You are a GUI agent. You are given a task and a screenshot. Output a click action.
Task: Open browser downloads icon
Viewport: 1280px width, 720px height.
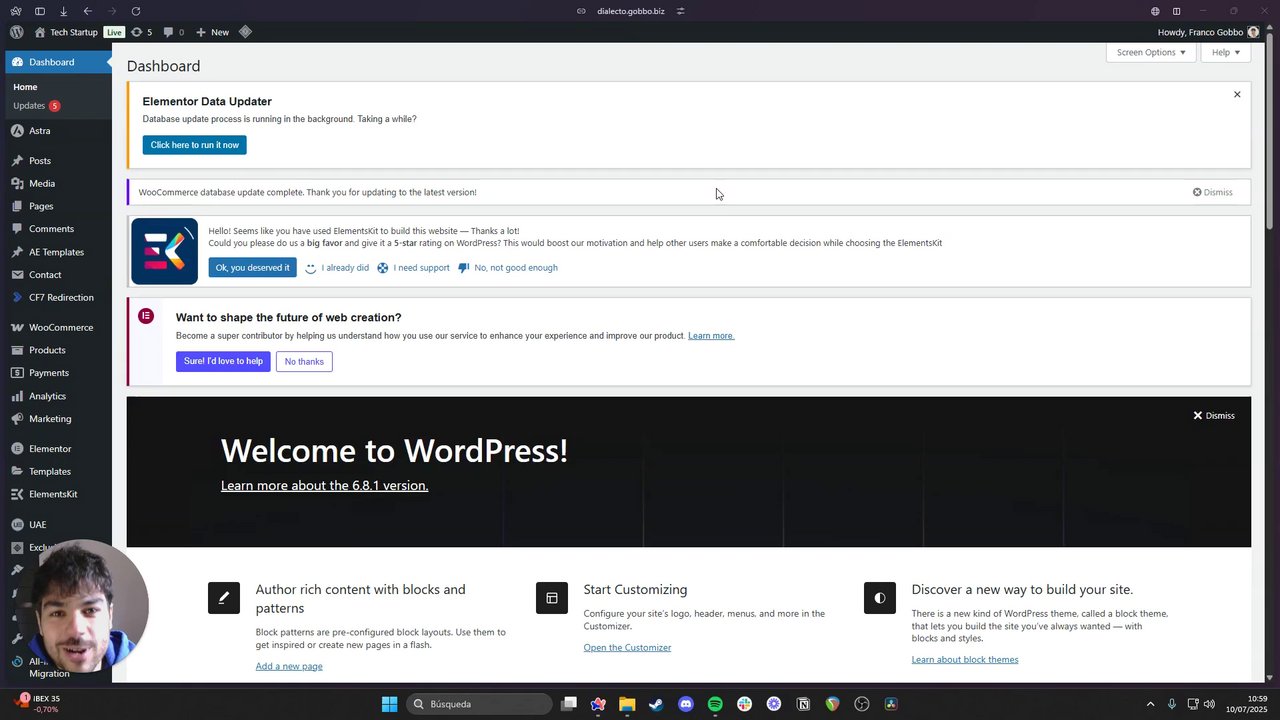63,11
